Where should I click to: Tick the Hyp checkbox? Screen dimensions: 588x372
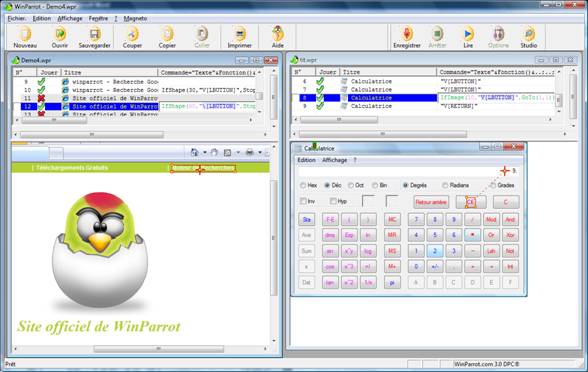333,201
